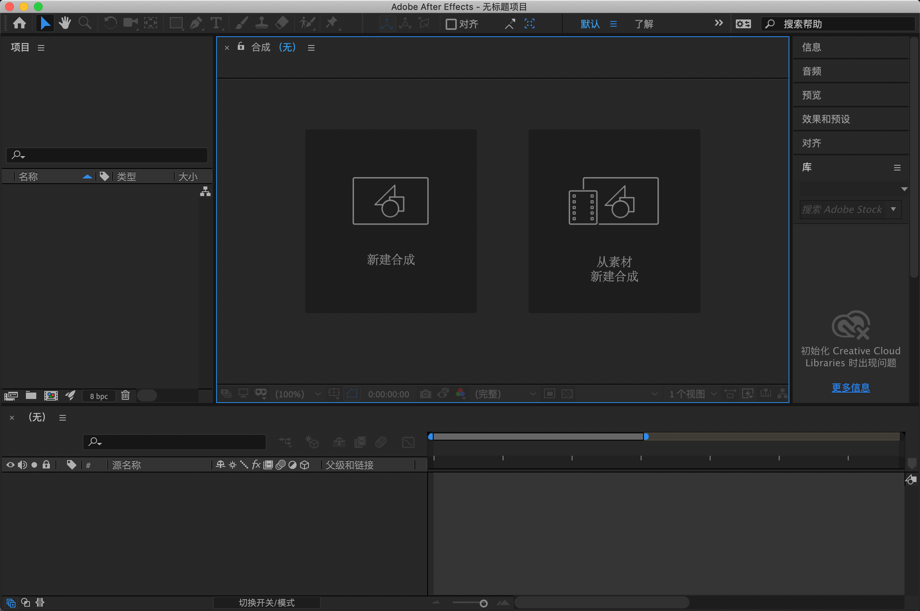The width and height of the screenshot is (920, 611).
Task: Open the timeline (无) panel menu
Action: [x=63, y=418]
